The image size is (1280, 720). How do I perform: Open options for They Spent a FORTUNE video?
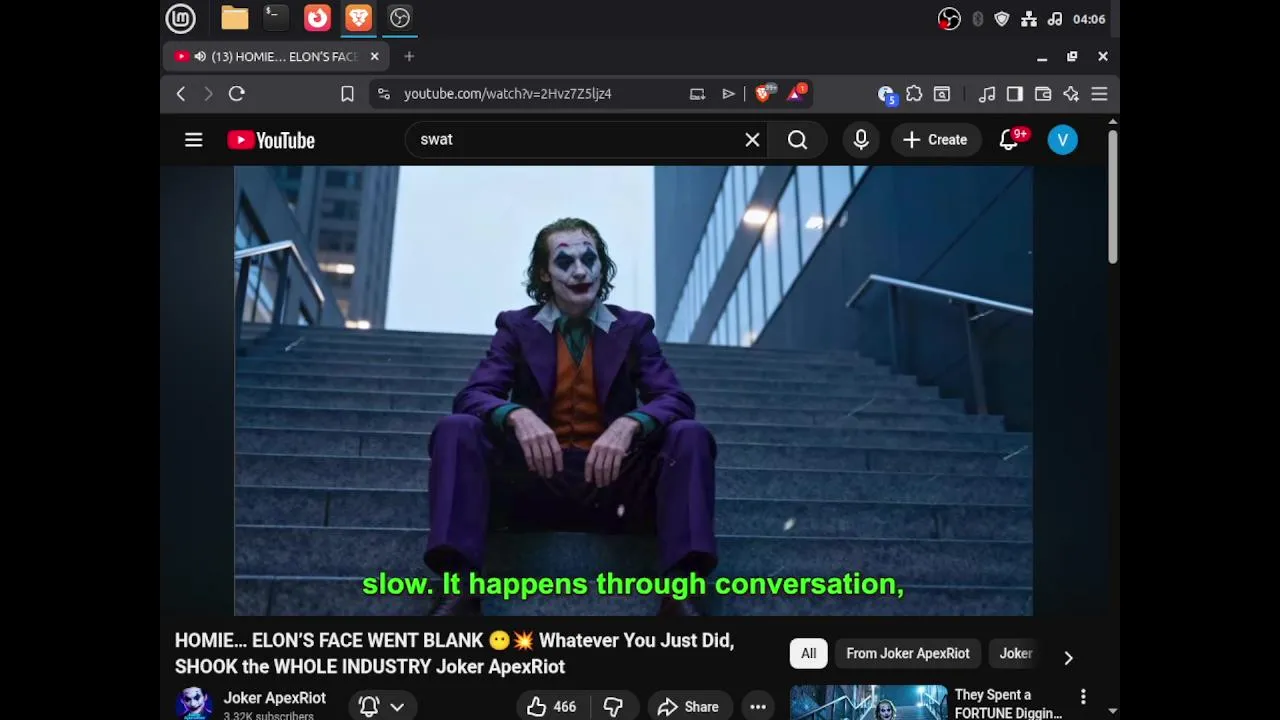pos(1083,696)
